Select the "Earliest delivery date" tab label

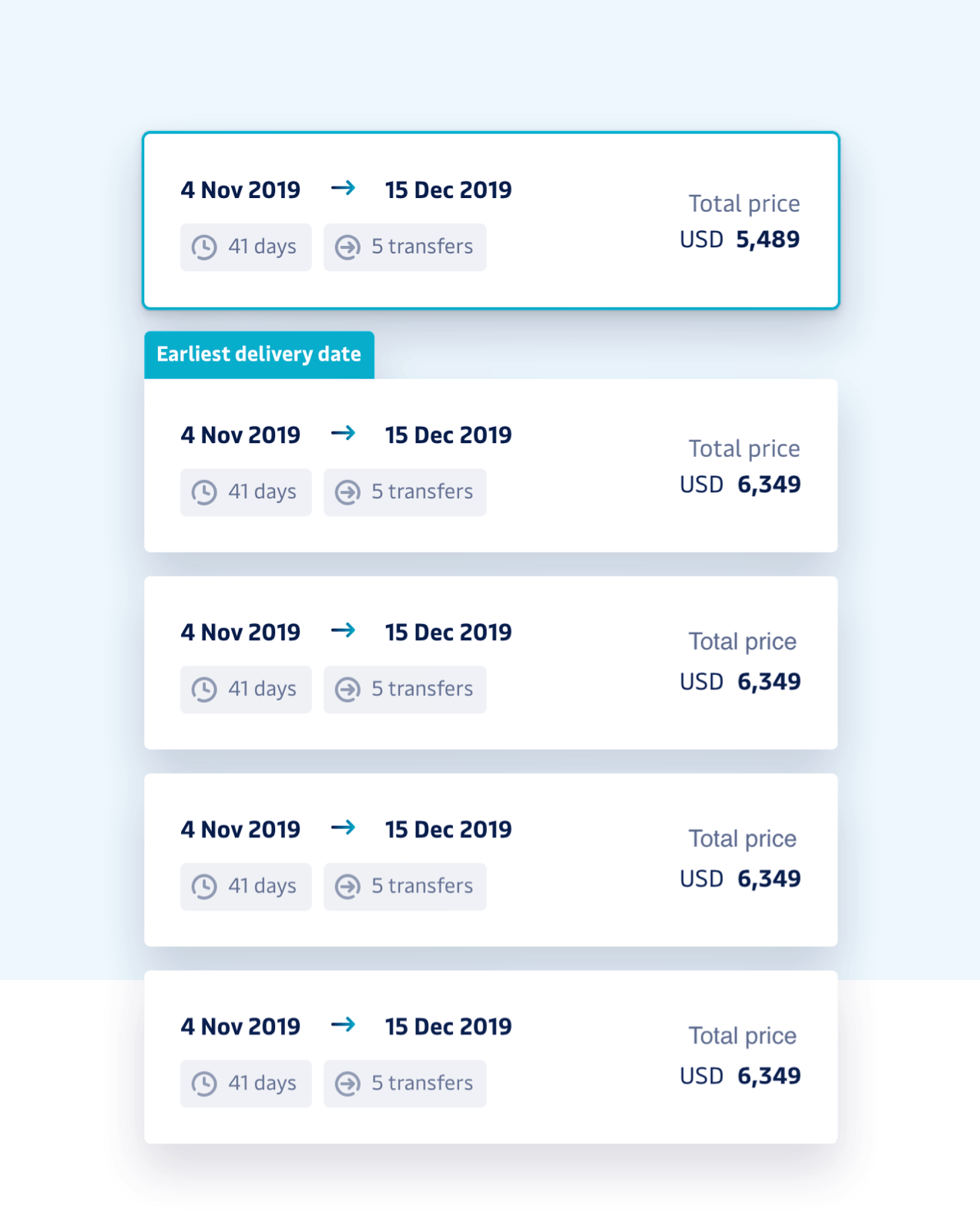coord(259,354)
